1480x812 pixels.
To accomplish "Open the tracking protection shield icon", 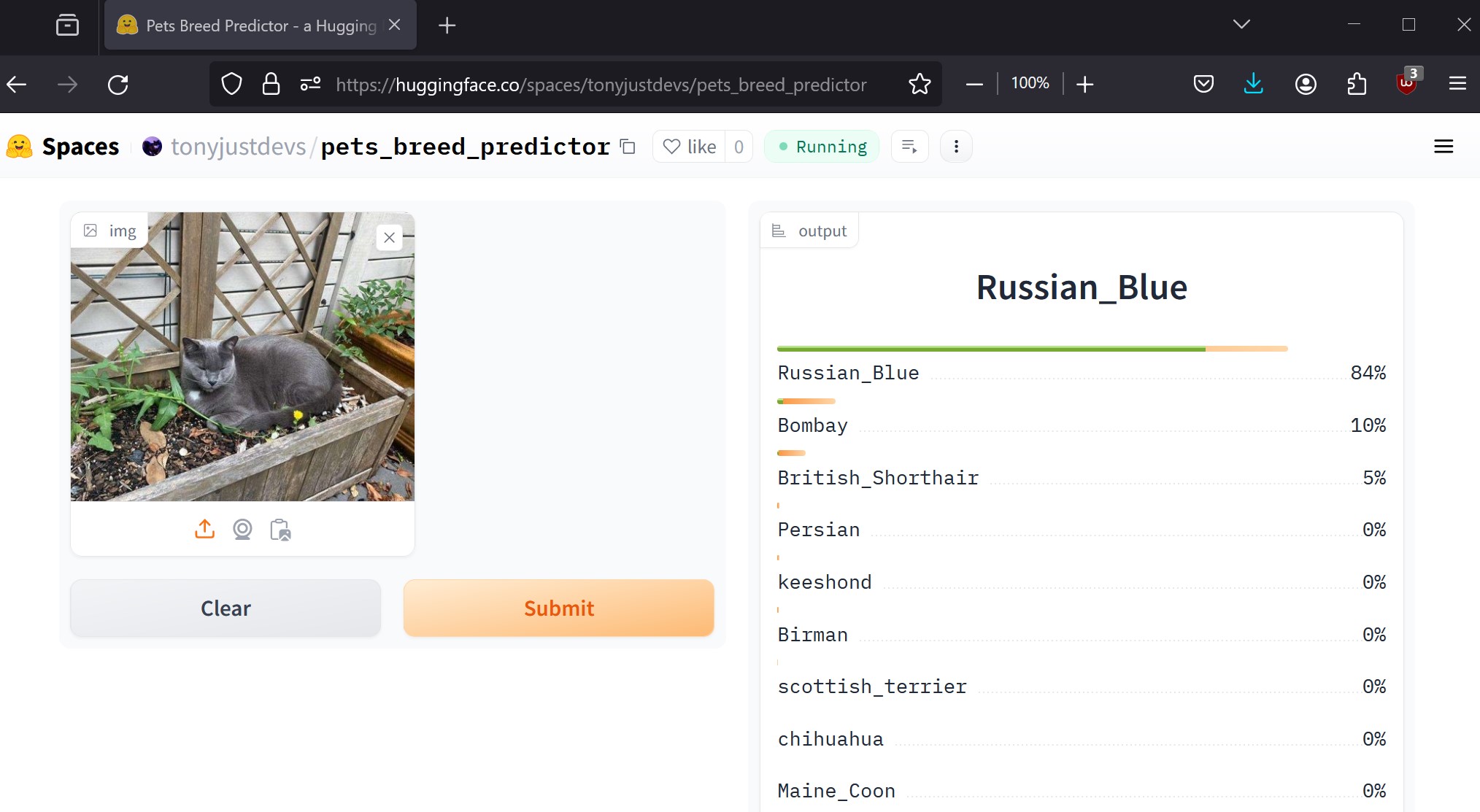I will (231, 85).
